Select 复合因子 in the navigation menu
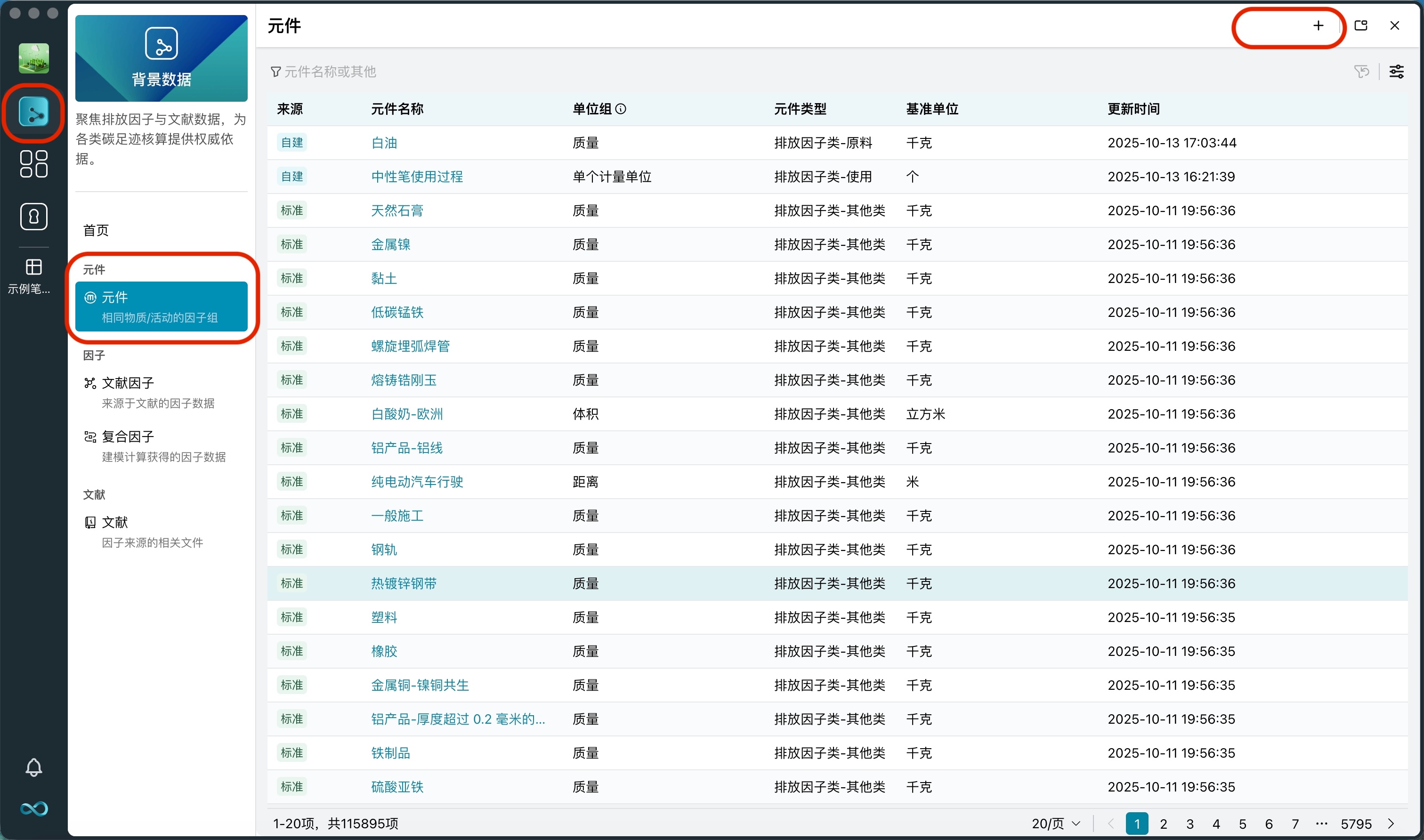The width and height of the screenshot is (1424, 840). click(128, 436)
